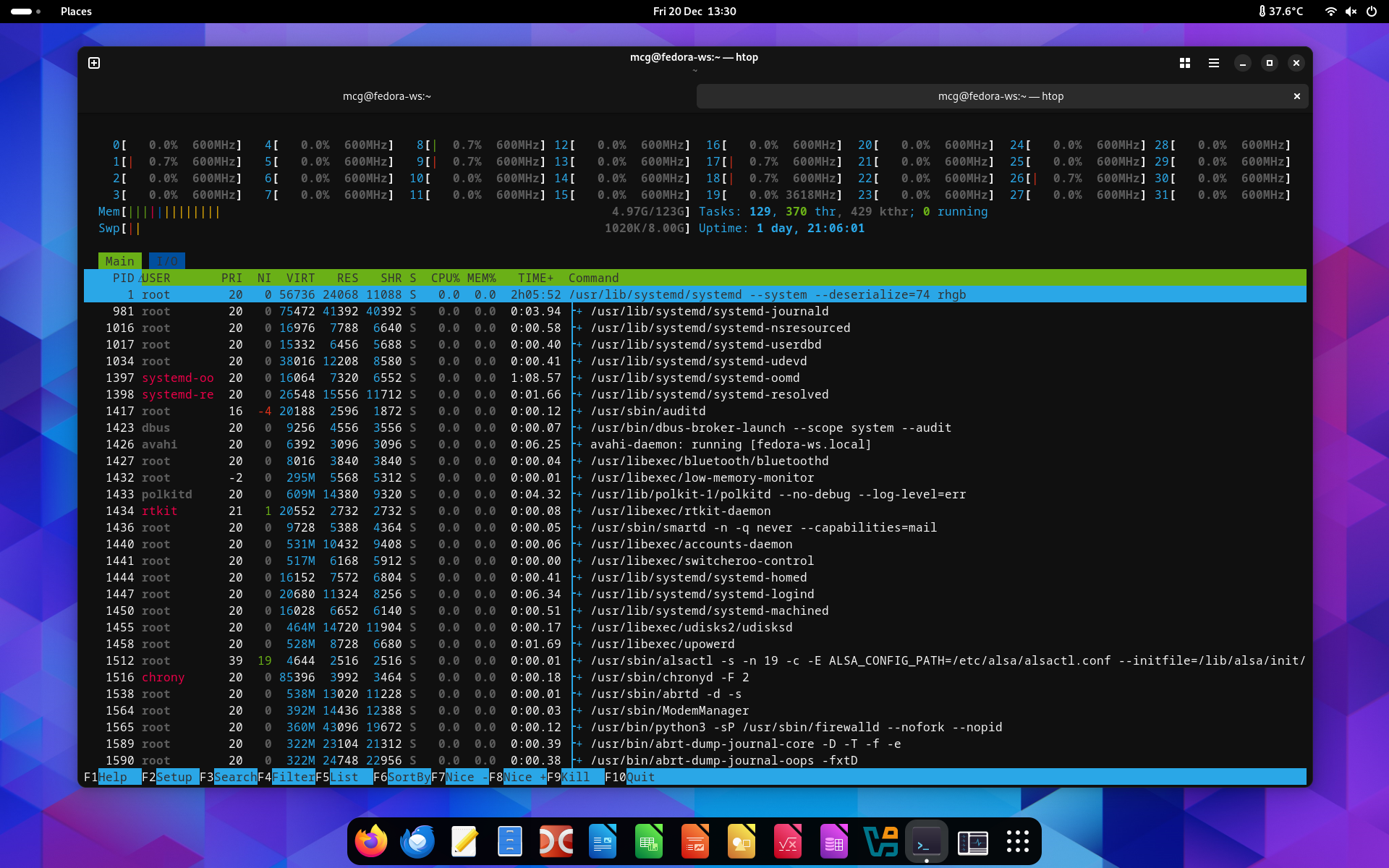
Task: Switch to the mcg@fedora-ws:~ terminal tab
Action: click(x=387, y=96)
